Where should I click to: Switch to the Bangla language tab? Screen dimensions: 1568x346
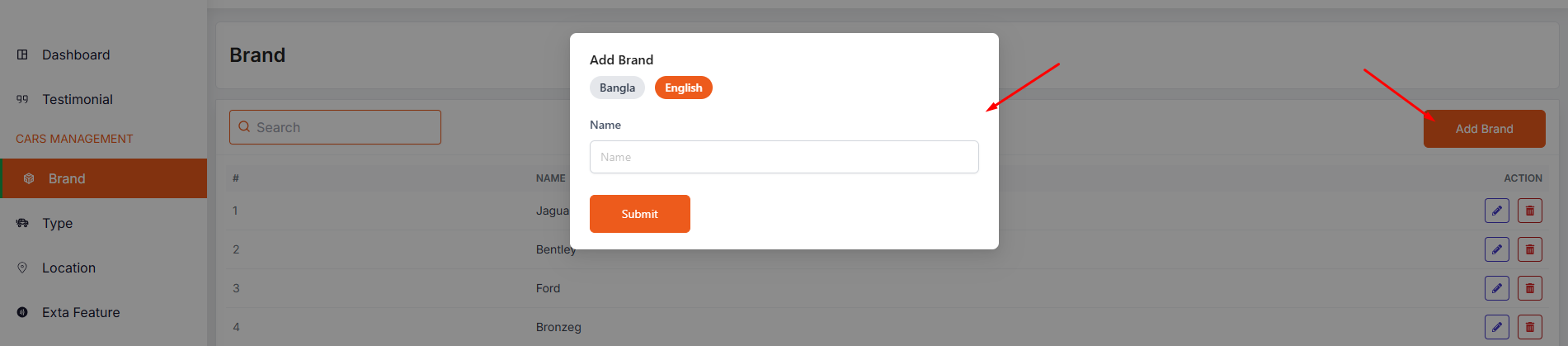pos(617,88)
